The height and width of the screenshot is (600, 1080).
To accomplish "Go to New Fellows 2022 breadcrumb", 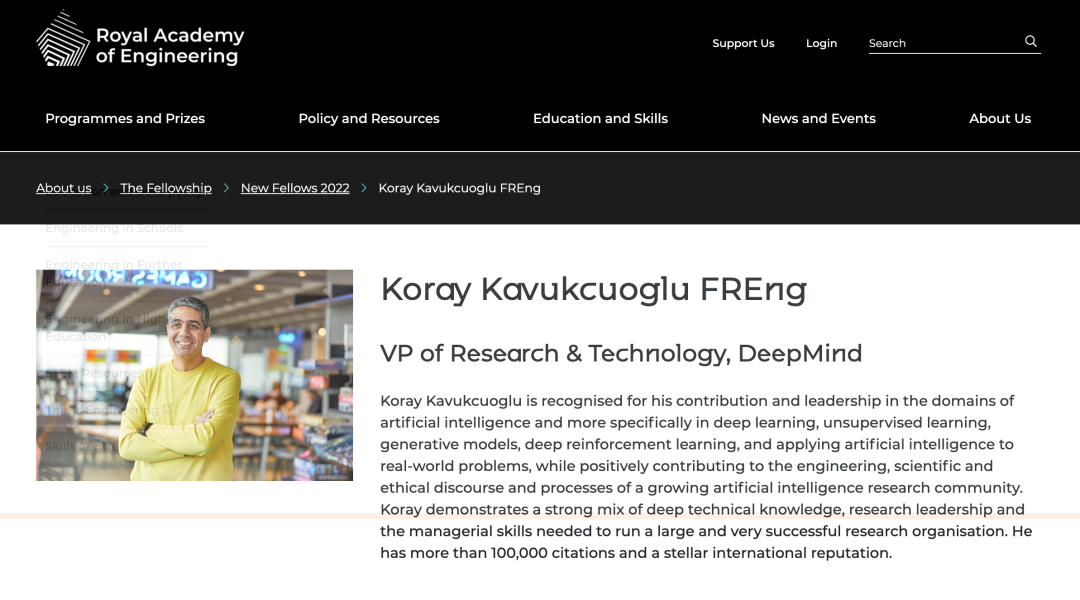I will point(295,188).
